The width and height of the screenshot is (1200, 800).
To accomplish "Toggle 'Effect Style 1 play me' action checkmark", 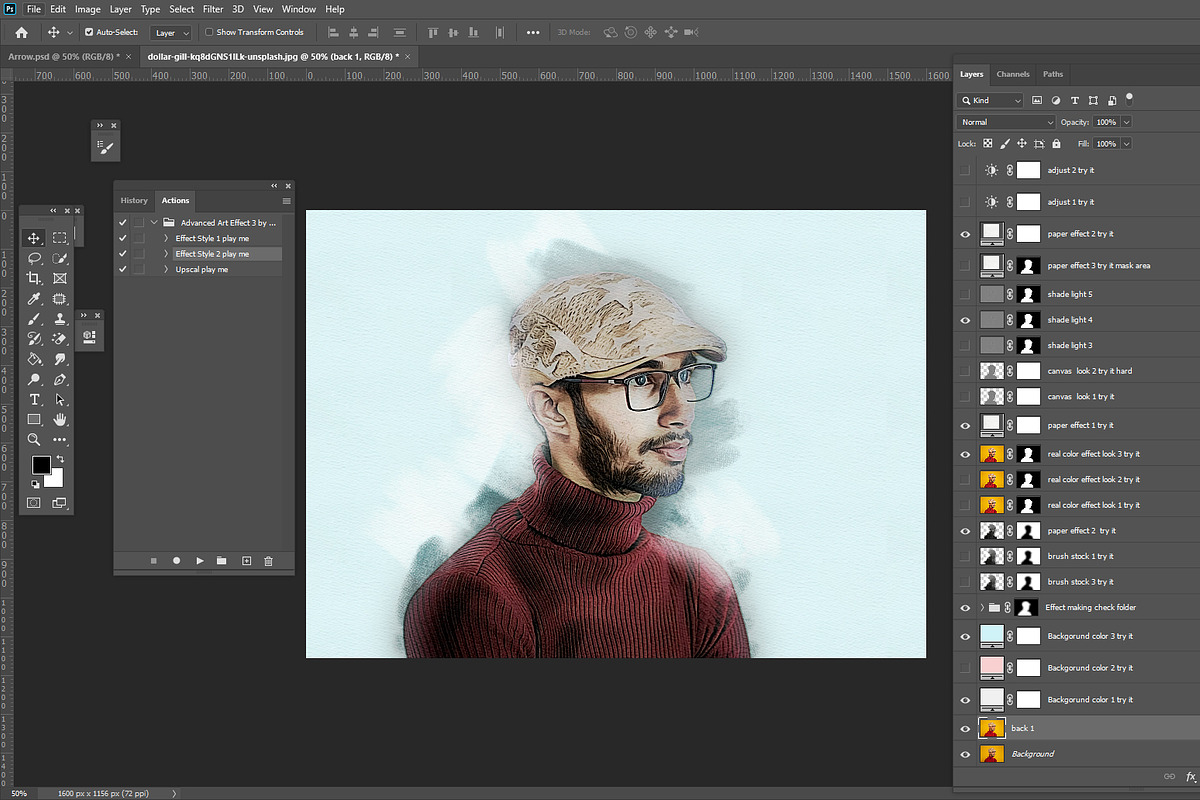I will (x=123, y=238).
